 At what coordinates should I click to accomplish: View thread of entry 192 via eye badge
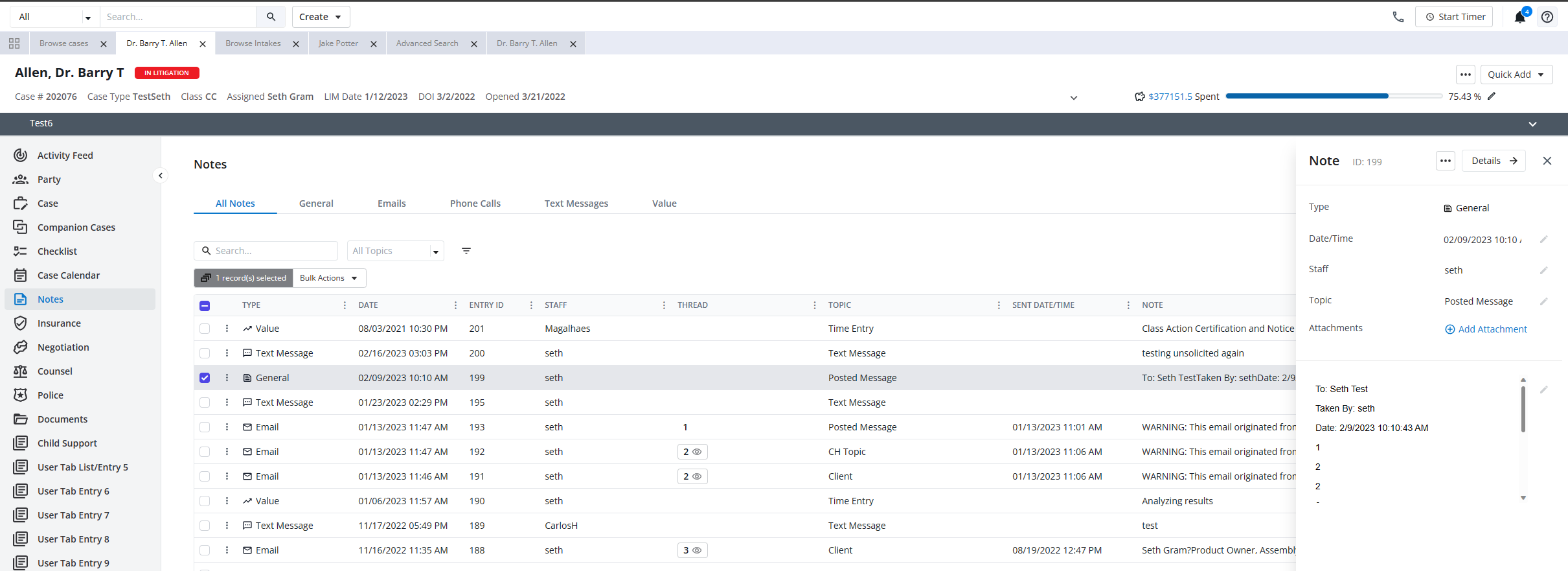692,452
